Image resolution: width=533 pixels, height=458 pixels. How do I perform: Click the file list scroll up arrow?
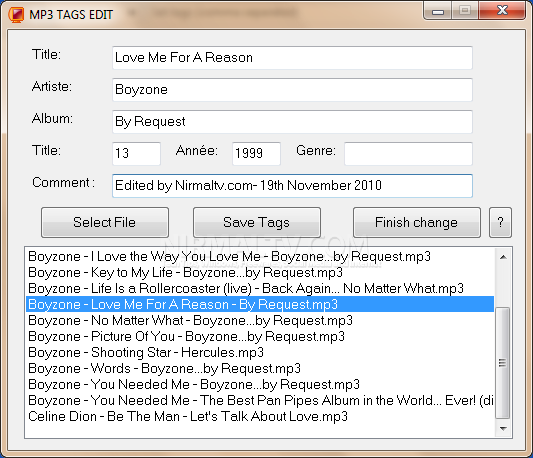pos(503,257)
